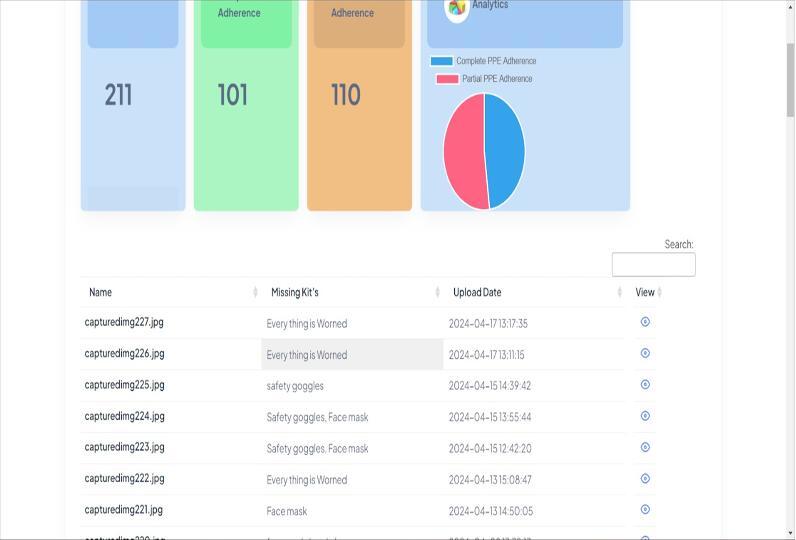Sort table by Missing Kit's column
The image size is (796, 540).
click(x=353, y=292)
